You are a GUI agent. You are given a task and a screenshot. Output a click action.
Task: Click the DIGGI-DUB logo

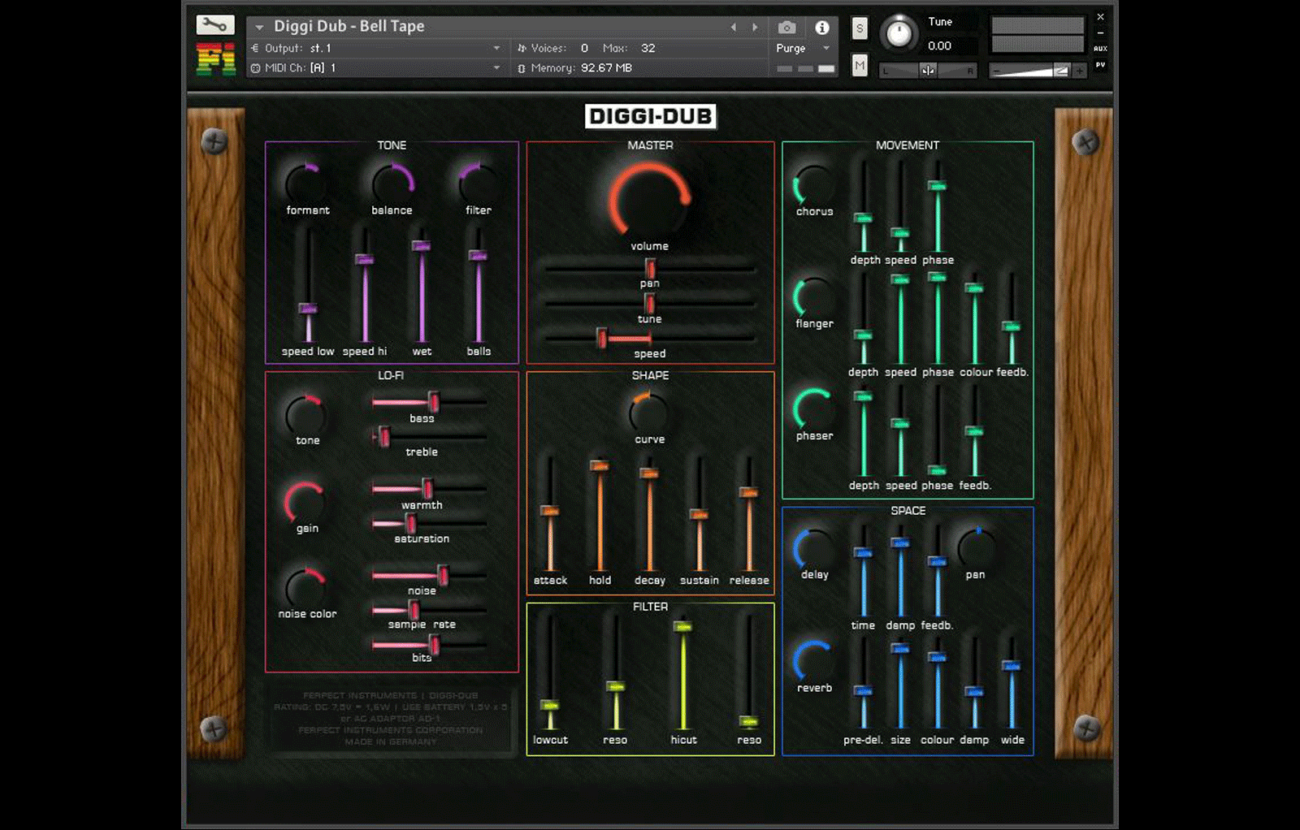[x=650, y=117]
